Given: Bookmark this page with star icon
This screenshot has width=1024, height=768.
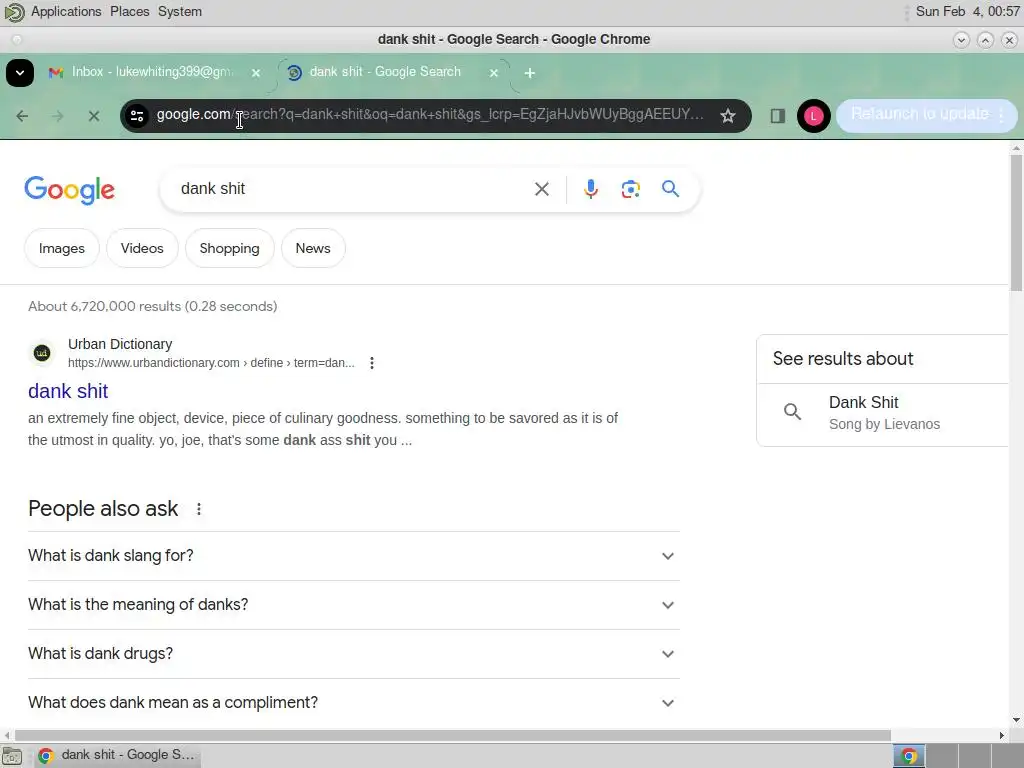Looking at the screenshot, I should click(728, 116).
